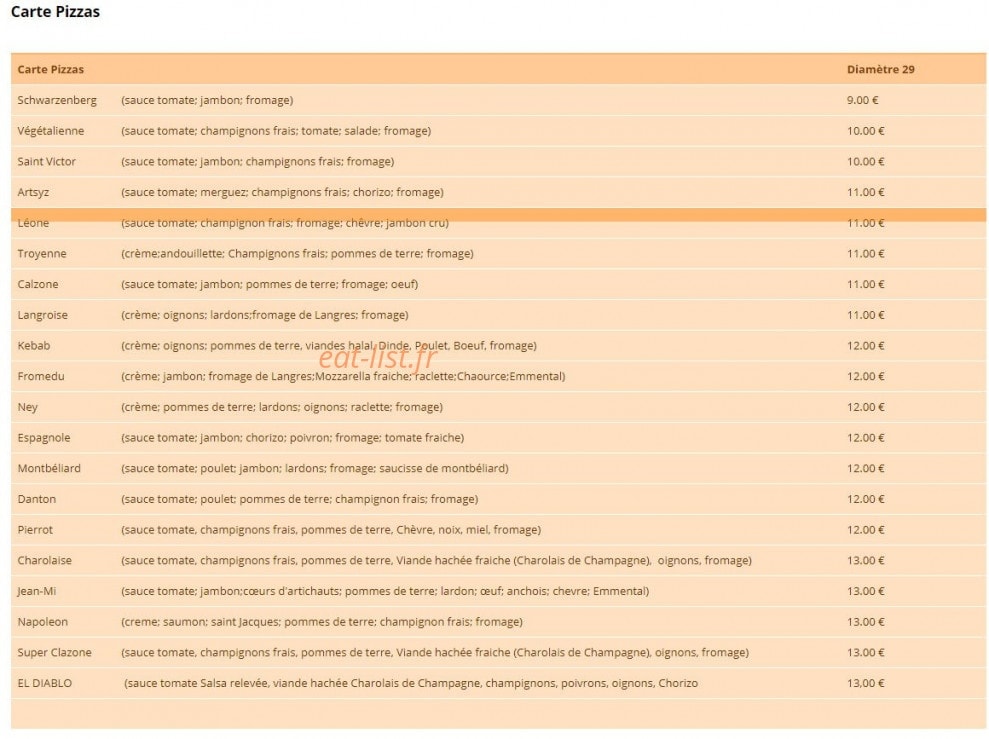
Task: Select the Ney pizza name
Action: [x=28, y=407]
